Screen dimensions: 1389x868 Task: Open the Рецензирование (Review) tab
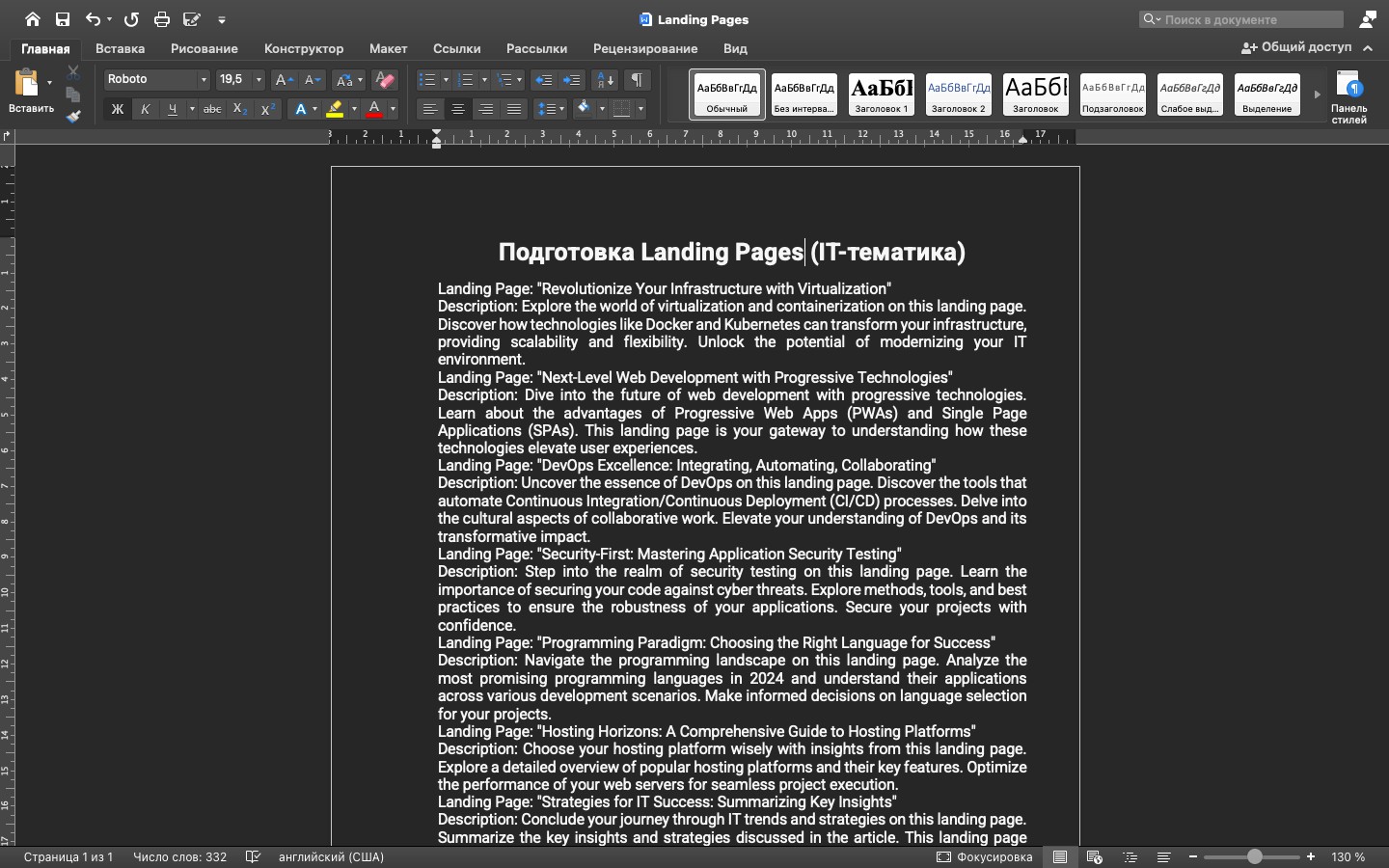pos(645,48)
